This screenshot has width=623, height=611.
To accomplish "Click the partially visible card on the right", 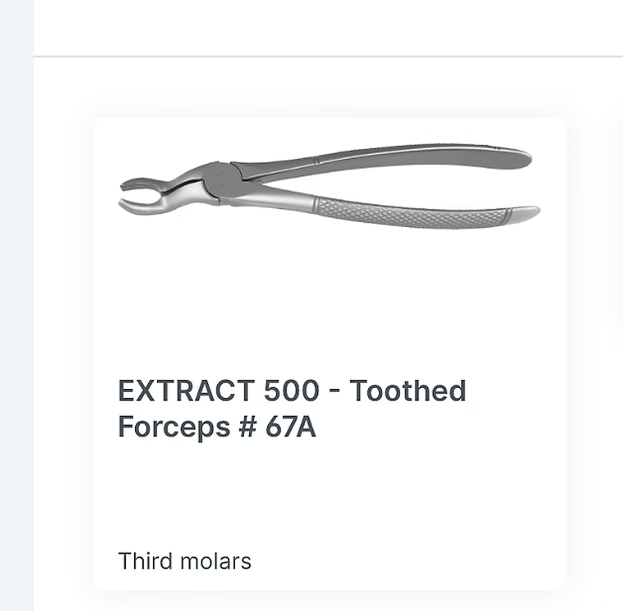I will pyautogui.click(x=619, y=350).
